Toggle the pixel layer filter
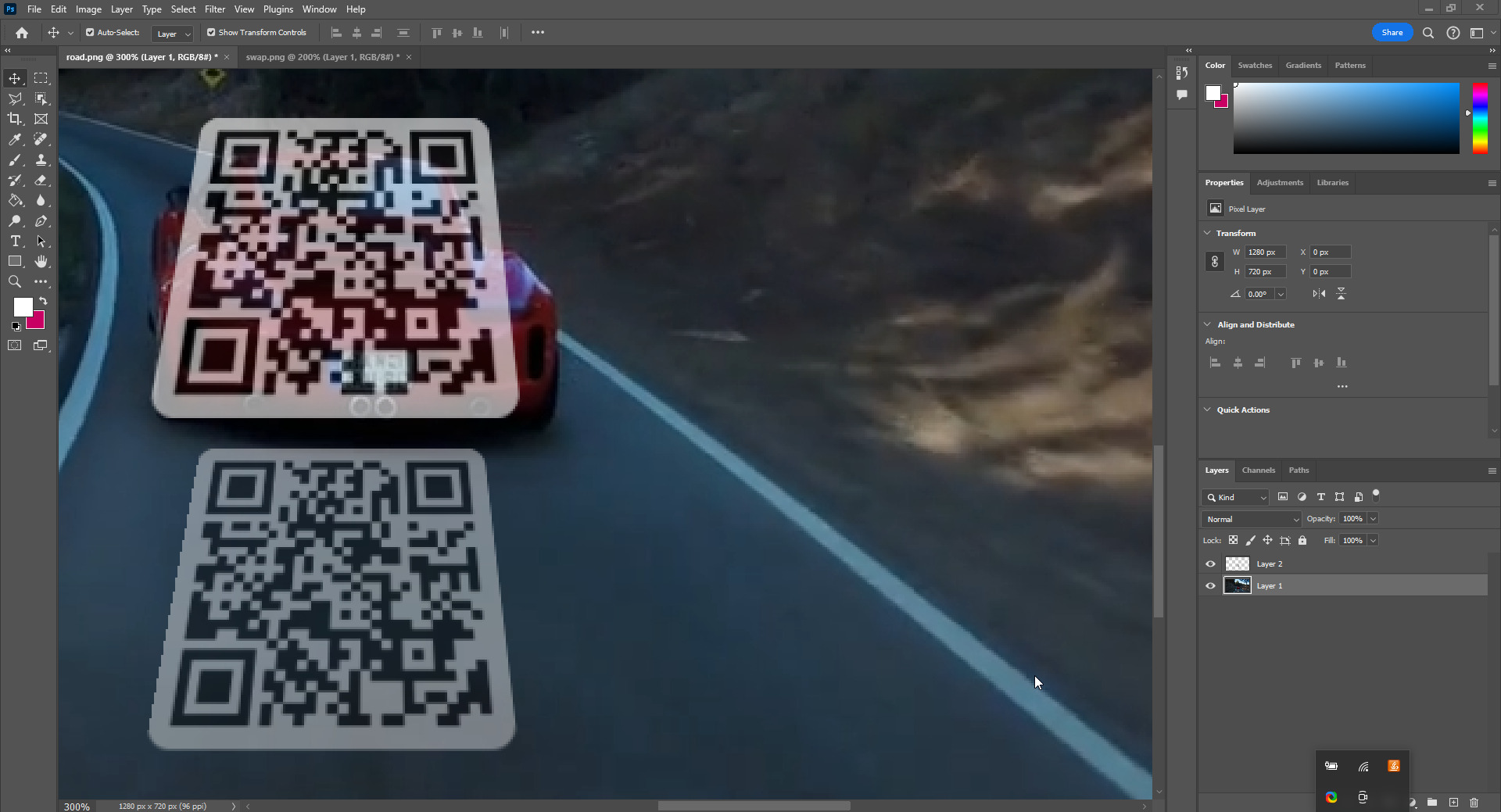This screenshot has height=812, width=1501. [x=1283, y=497]
